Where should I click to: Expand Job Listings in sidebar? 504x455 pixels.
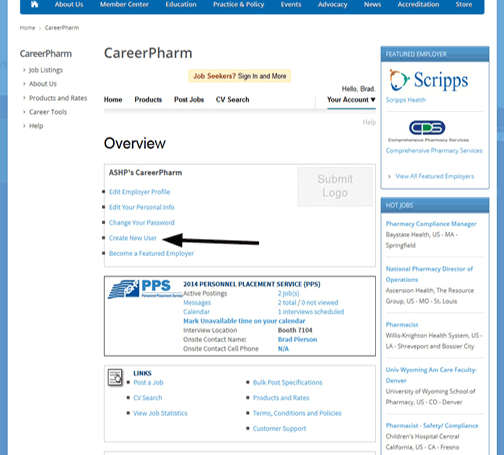(46, 70)
